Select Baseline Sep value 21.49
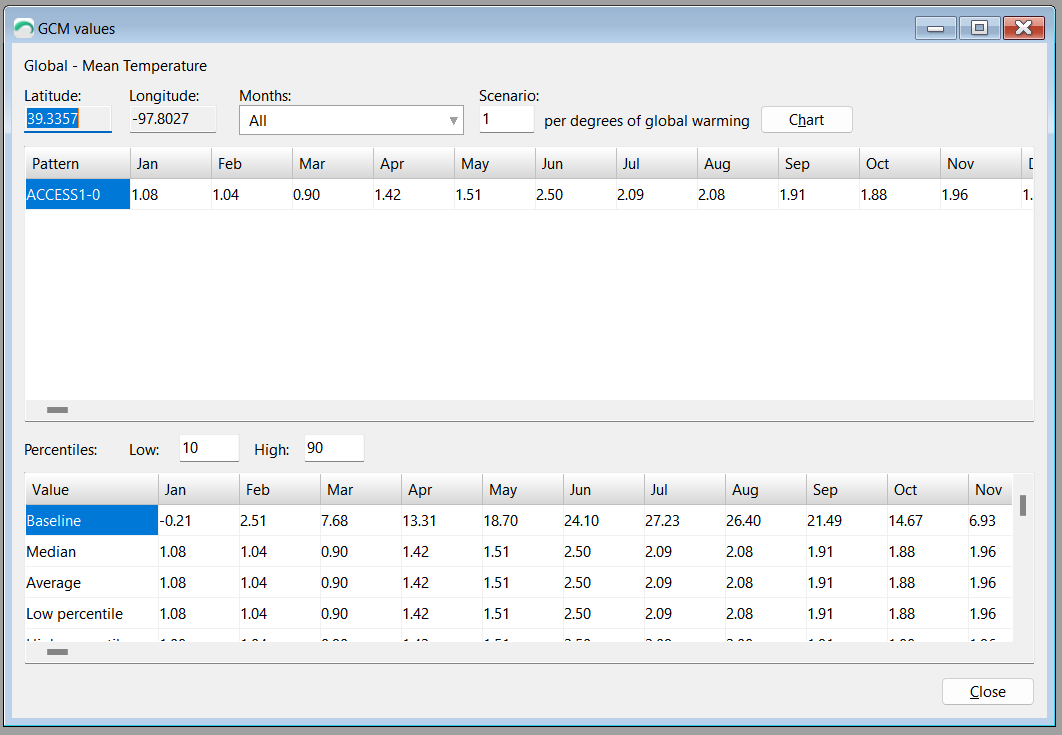Viewport: 1062px width, 735px height. click(x=847, y=521)
